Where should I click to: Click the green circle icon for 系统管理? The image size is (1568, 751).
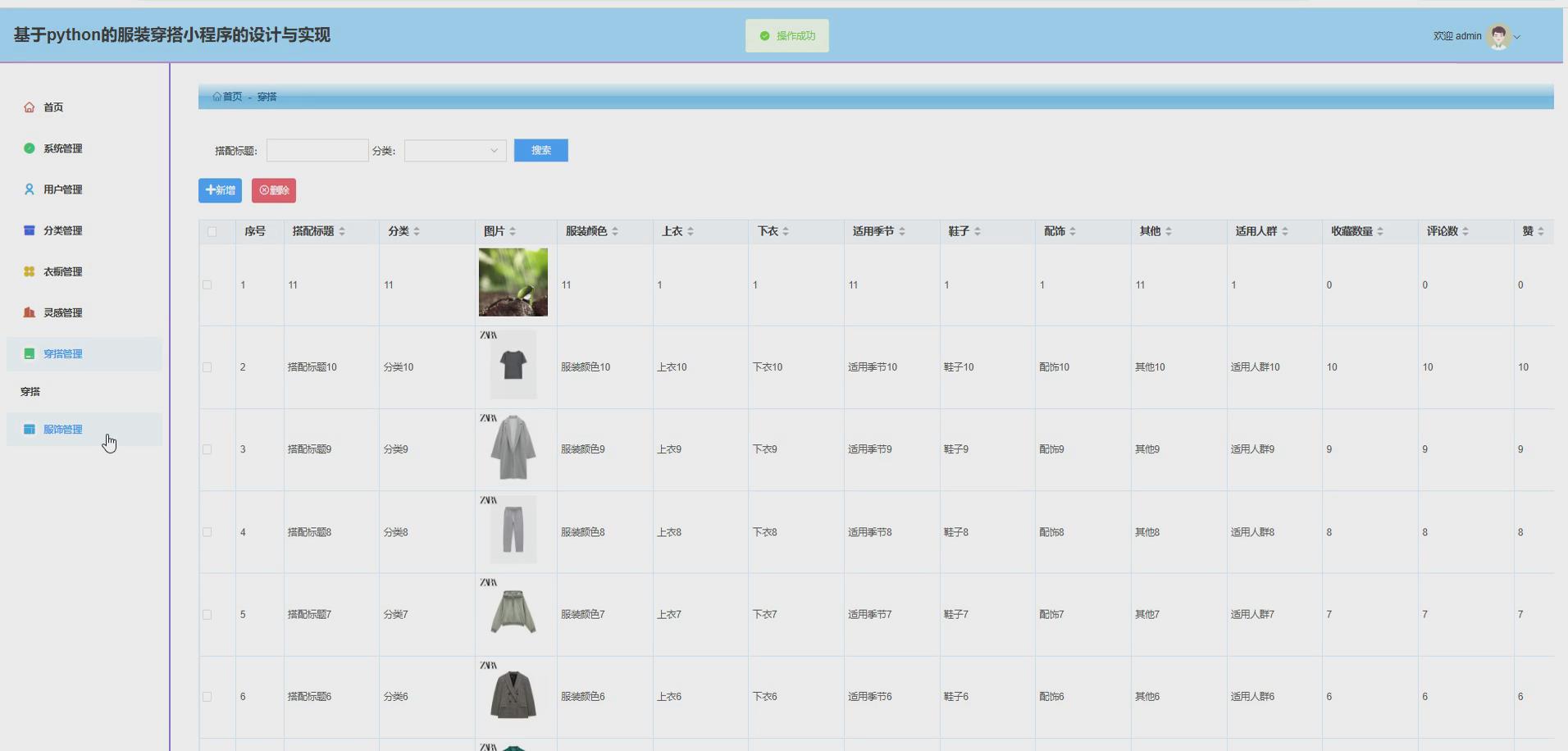point(30,148)
